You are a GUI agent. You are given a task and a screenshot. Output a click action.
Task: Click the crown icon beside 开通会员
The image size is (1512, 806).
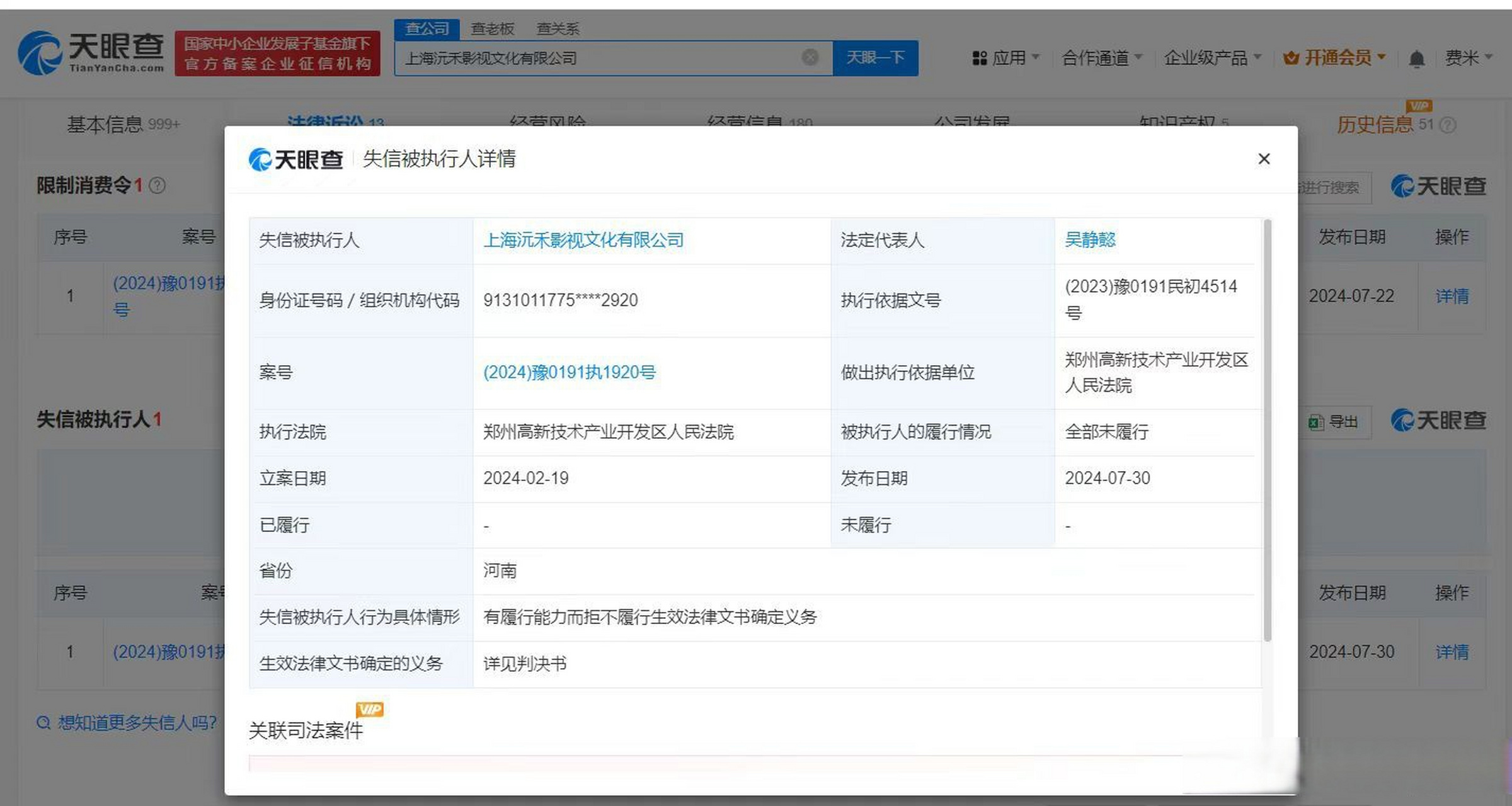point(1291,59)
